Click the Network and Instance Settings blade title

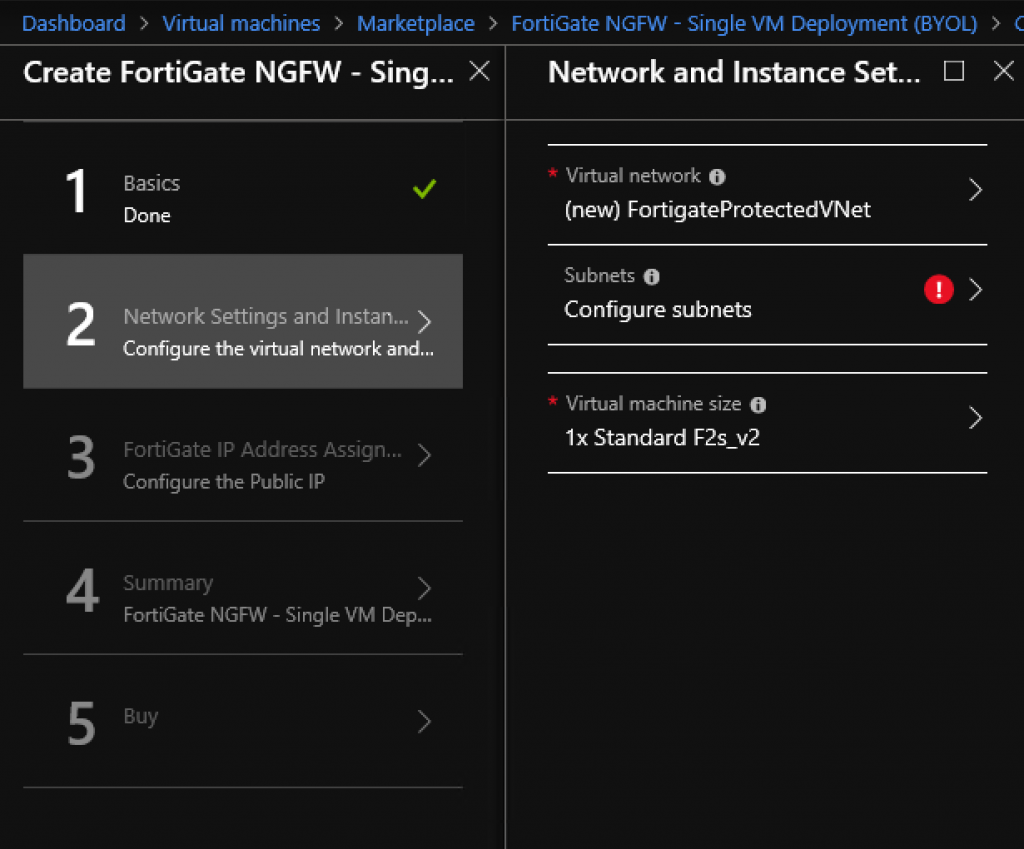point(734,72)
